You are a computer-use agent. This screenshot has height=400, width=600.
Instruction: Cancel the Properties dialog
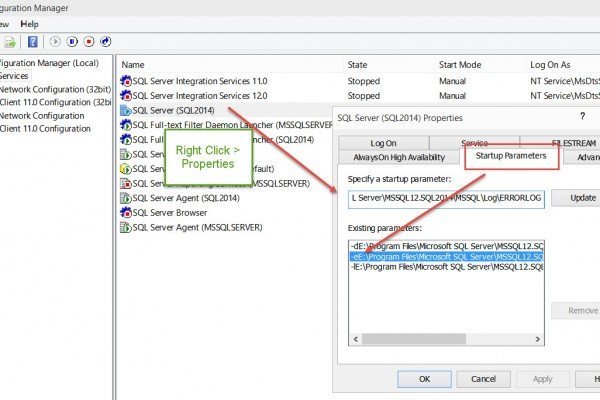coord(483,379)
